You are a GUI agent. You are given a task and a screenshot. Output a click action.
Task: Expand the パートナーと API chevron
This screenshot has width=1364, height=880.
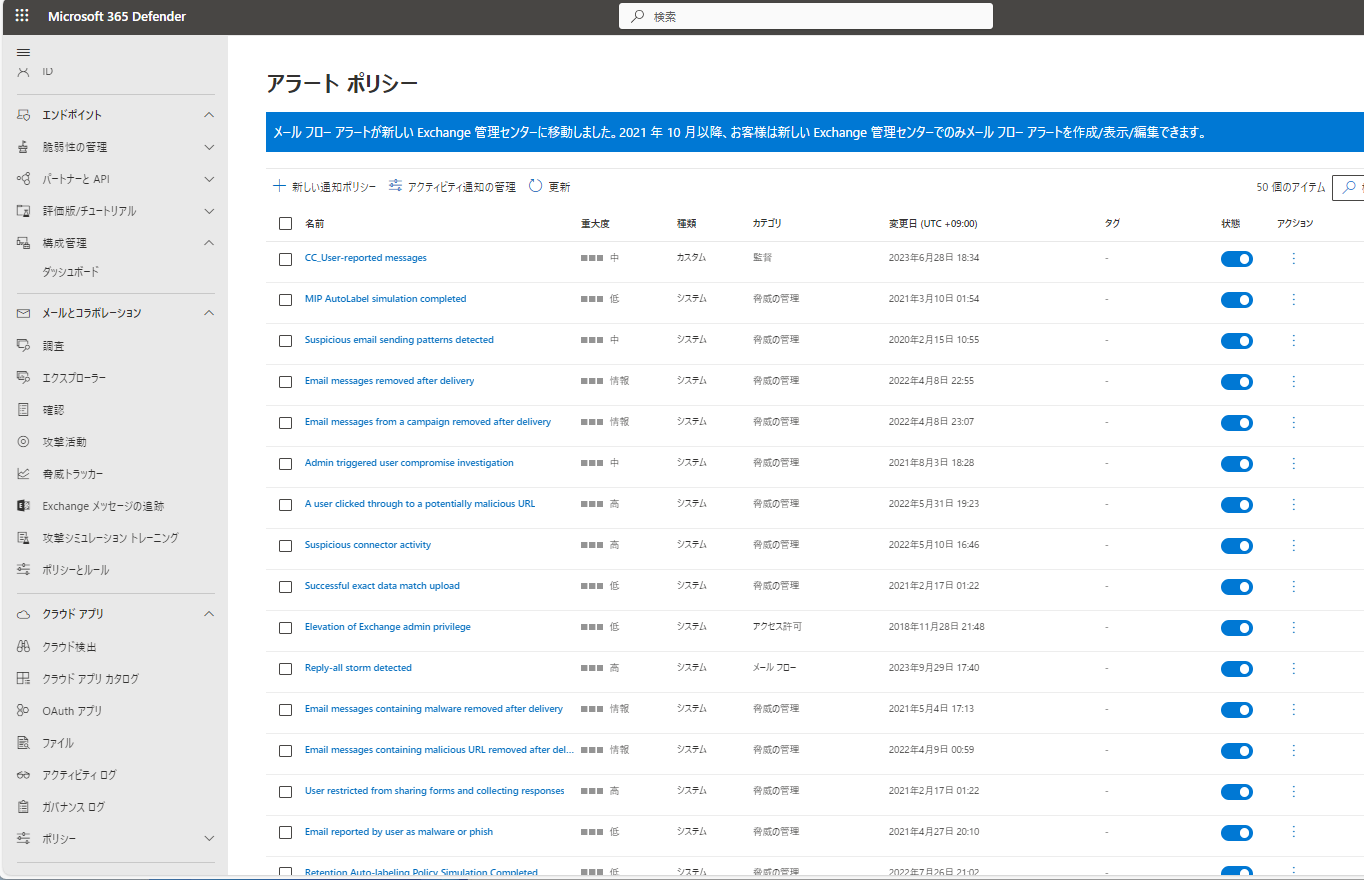[209, 179]
